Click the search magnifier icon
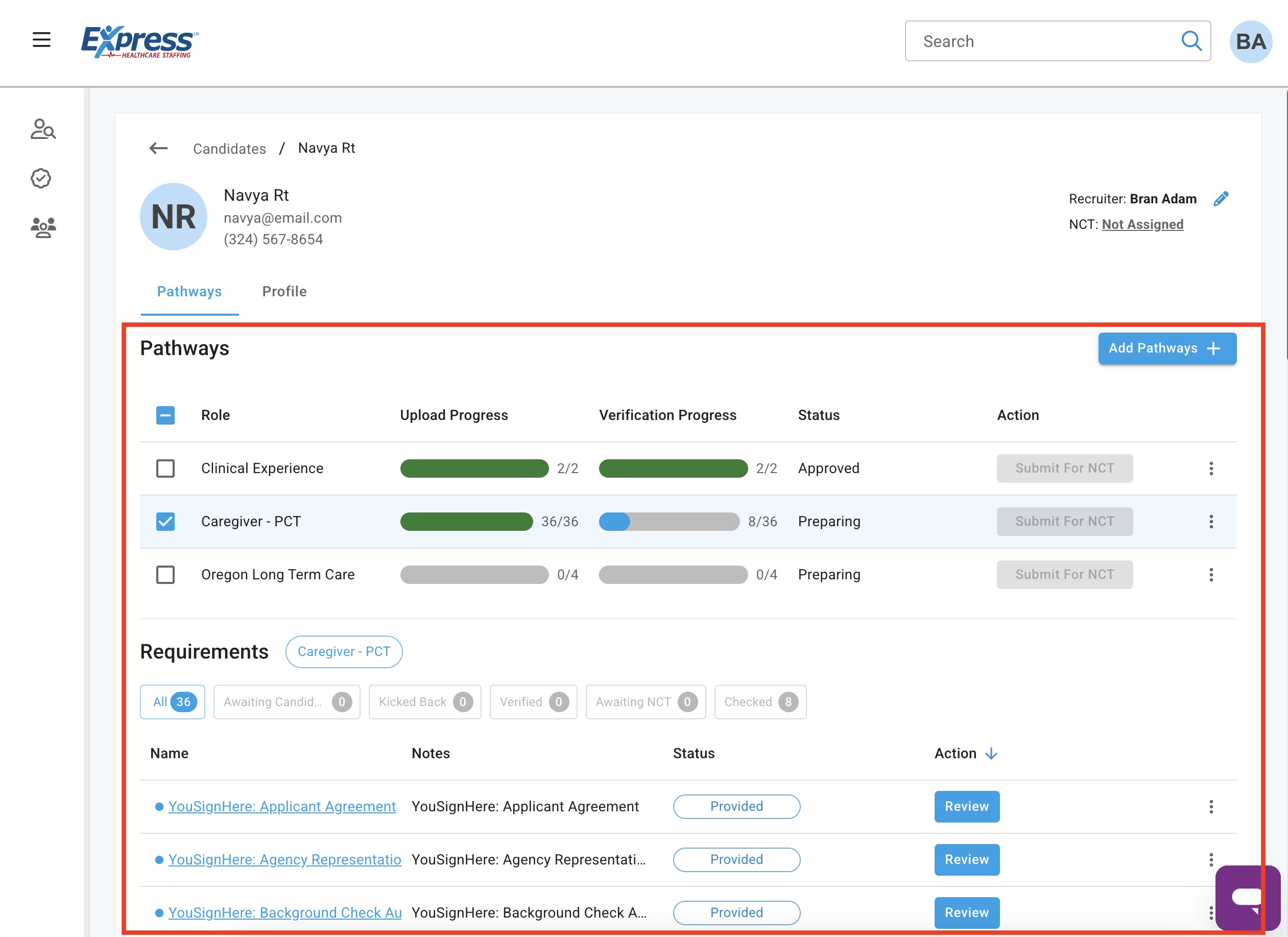The height and width of the screenshot is (937, 1288). (1191, 41)
